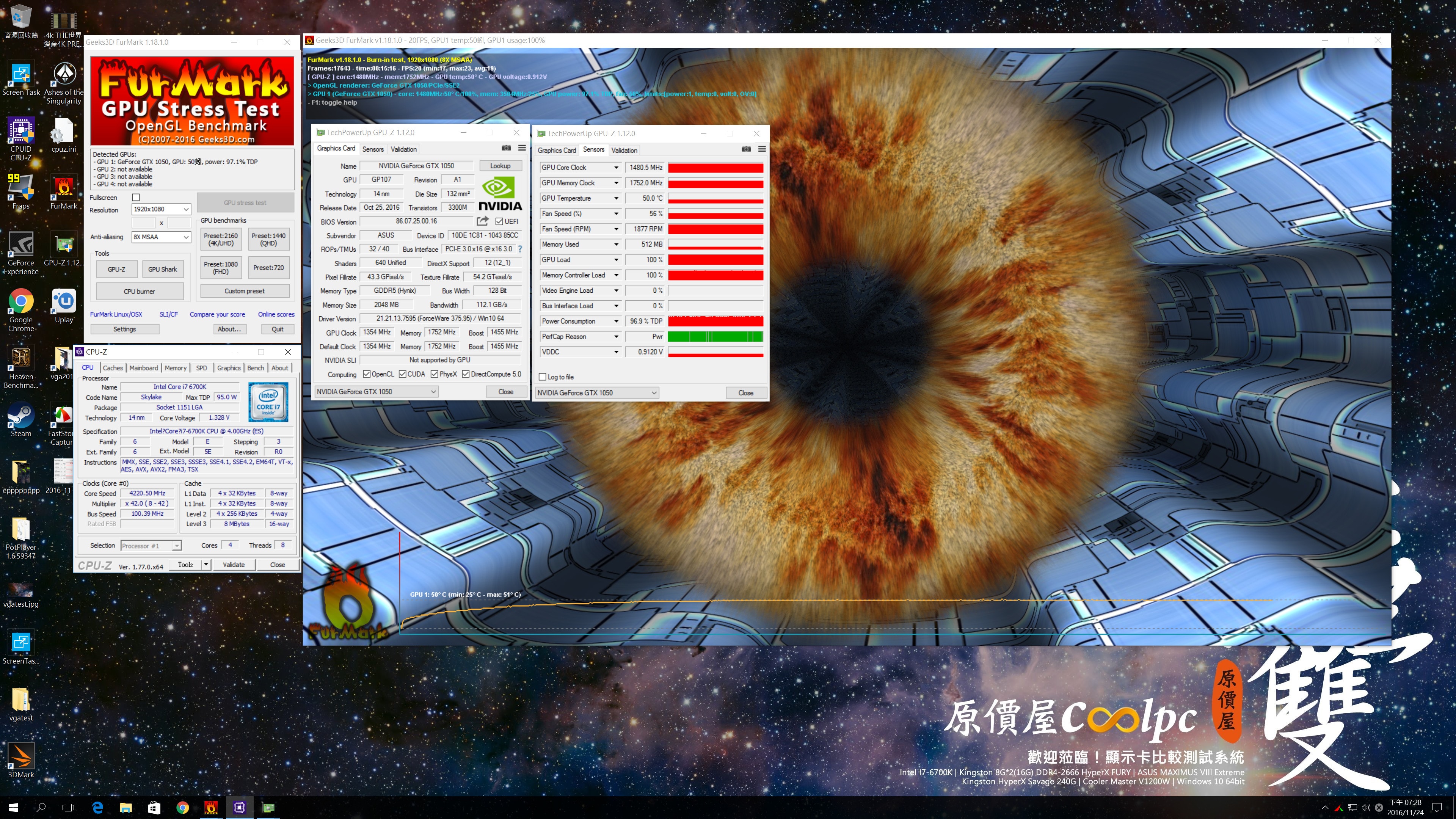Image resolution: width=1456 pixels, height=819 pixels.
Task: Click the screenshot camera icon in GPU-Z Graphics Card window
Action: pos(506,148)
